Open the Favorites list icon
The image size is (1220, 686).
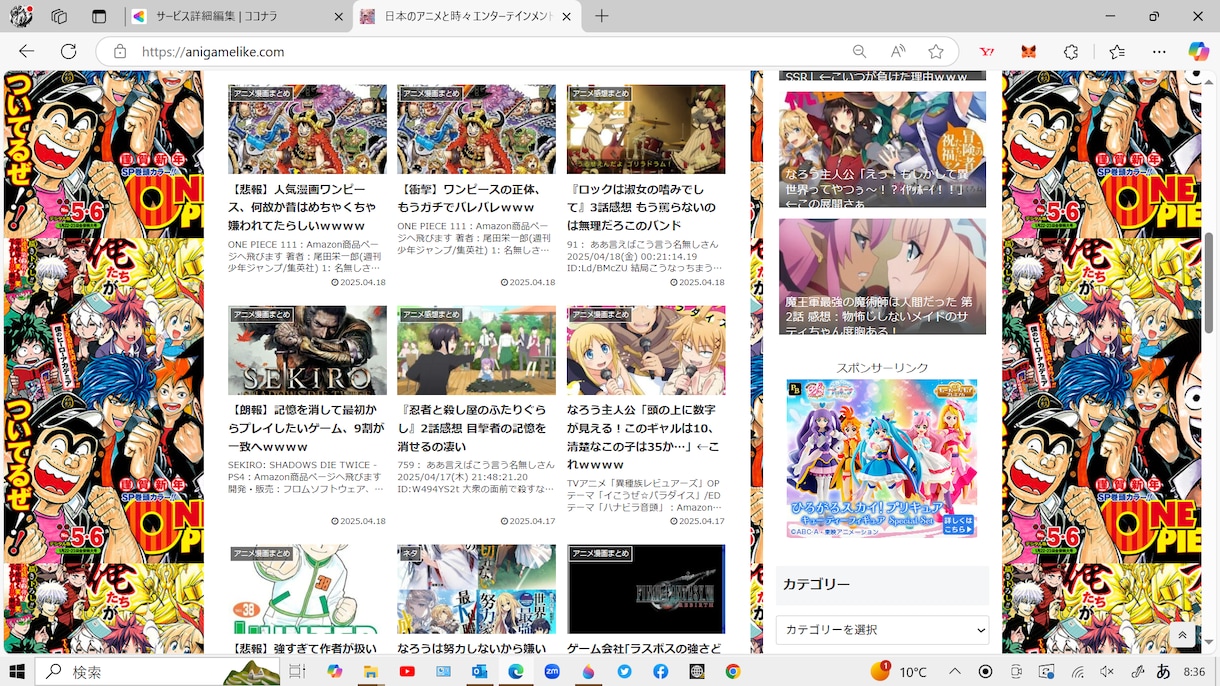1116,51
